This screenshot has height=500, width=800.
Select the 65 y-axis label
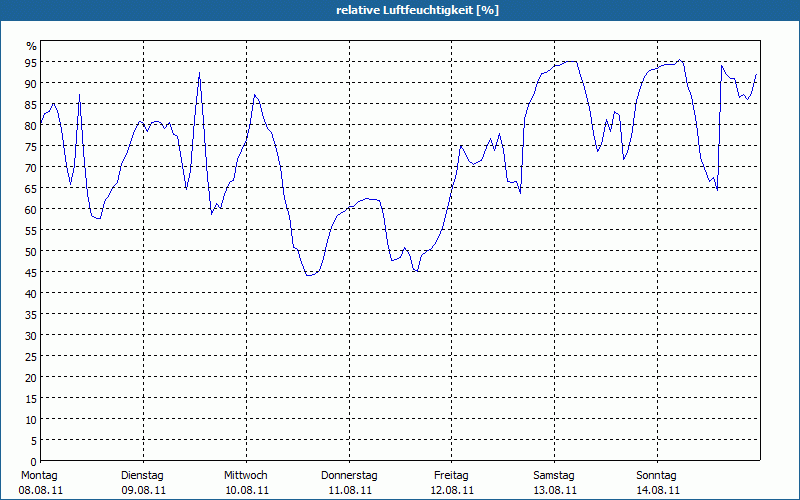pos(31,189)
